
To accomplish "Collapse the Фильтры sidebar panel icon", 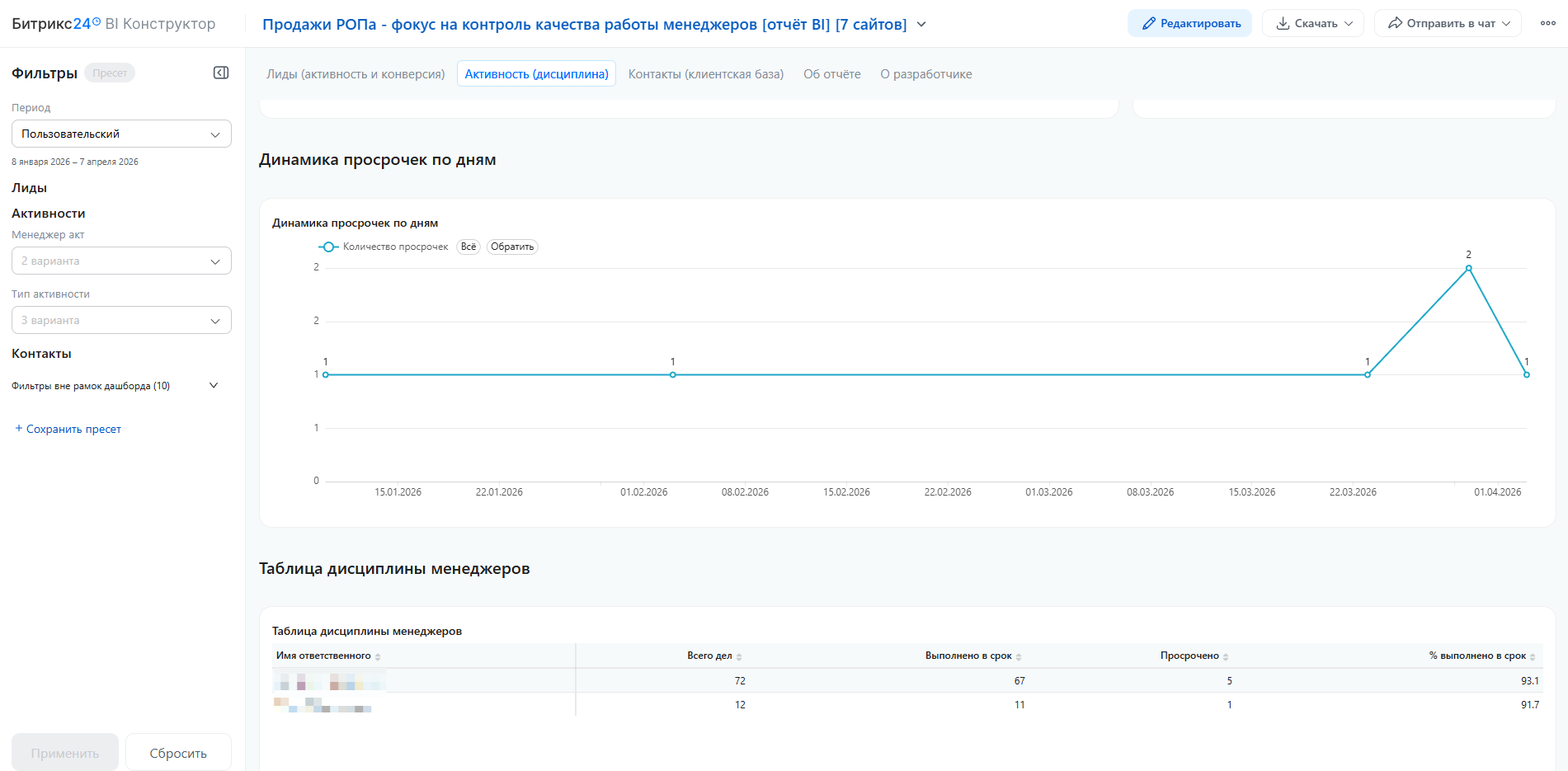I will pyautogui.click(x=221, y=73).
